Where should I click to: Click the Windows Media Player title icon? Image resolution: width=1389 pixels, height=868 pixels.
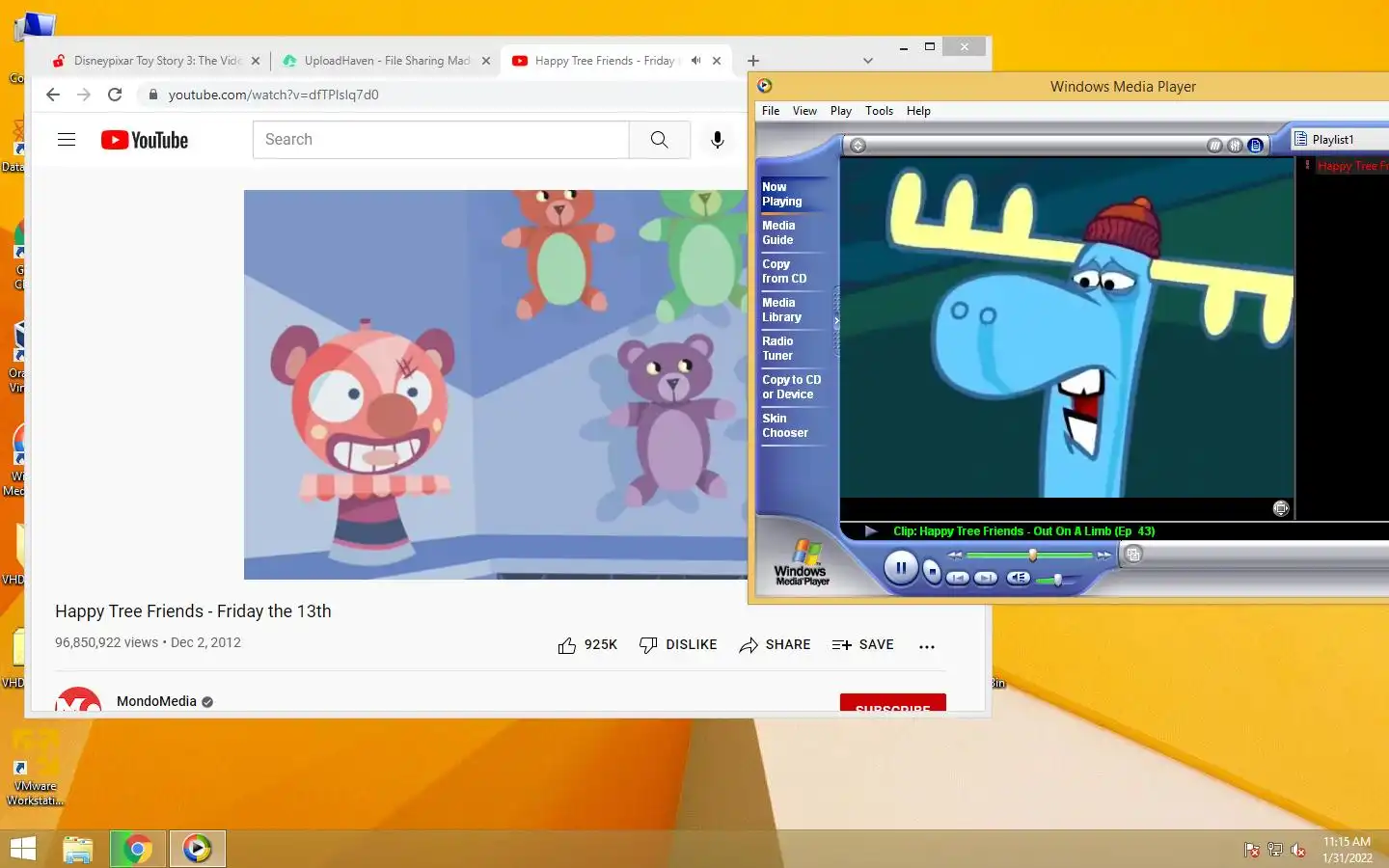(x=765, y=86)
